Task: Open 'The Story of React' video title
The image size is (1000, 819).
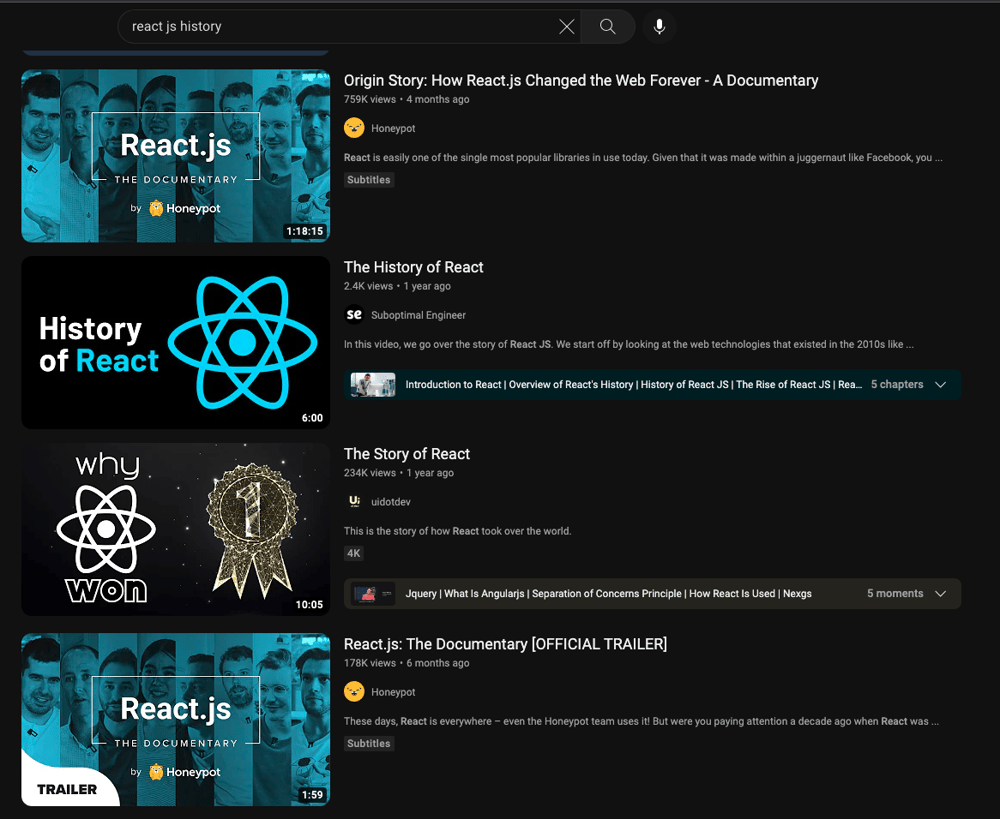Action: [x=407, y=454]
